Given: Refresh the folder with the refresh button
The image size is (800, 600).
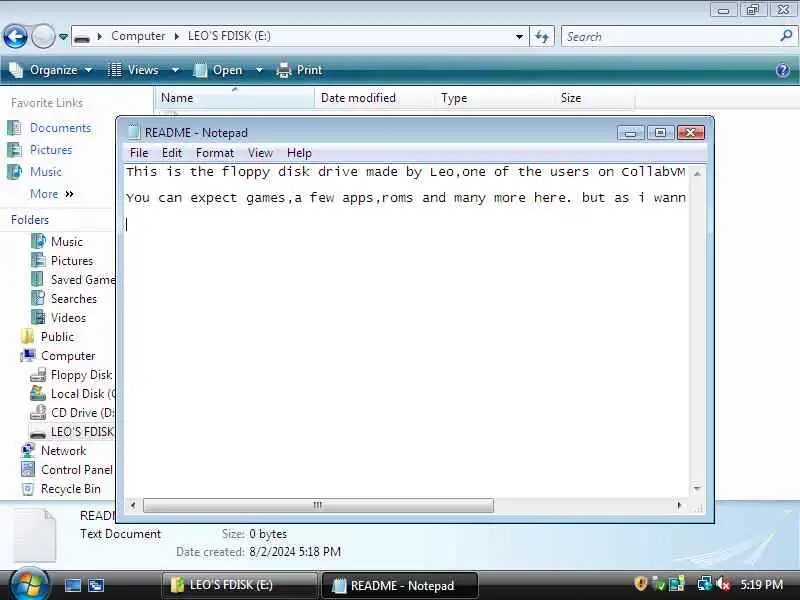Looking at the screenshot, I should pos(542,37).
